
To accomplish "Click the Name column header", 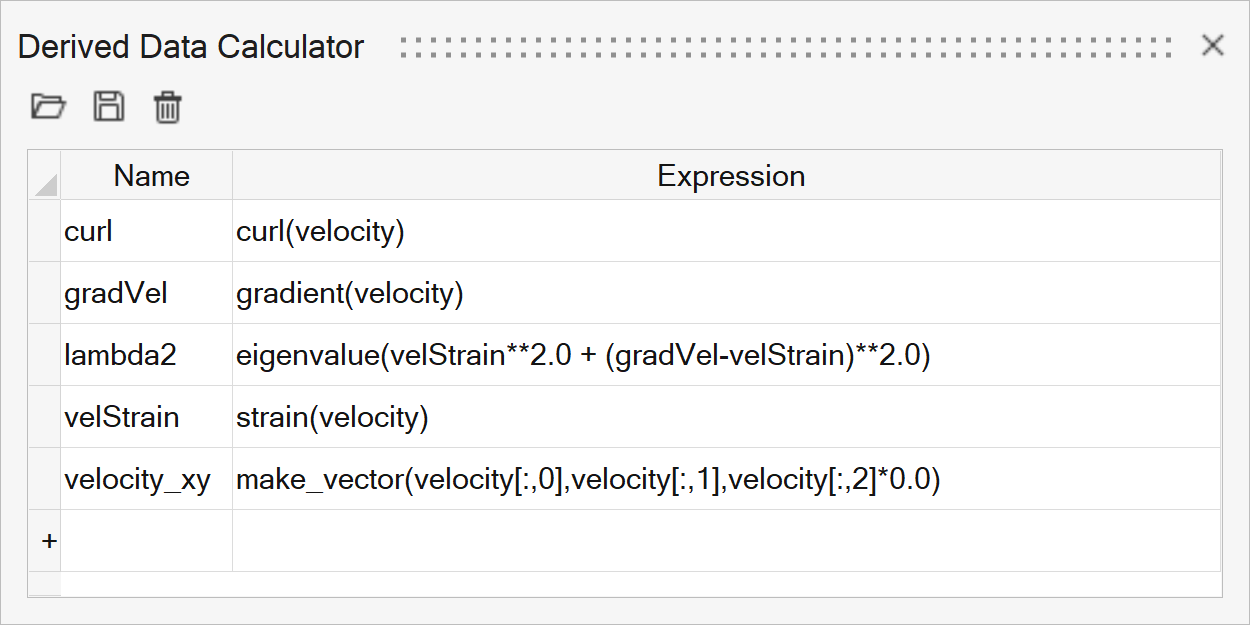I will point(151,177).
